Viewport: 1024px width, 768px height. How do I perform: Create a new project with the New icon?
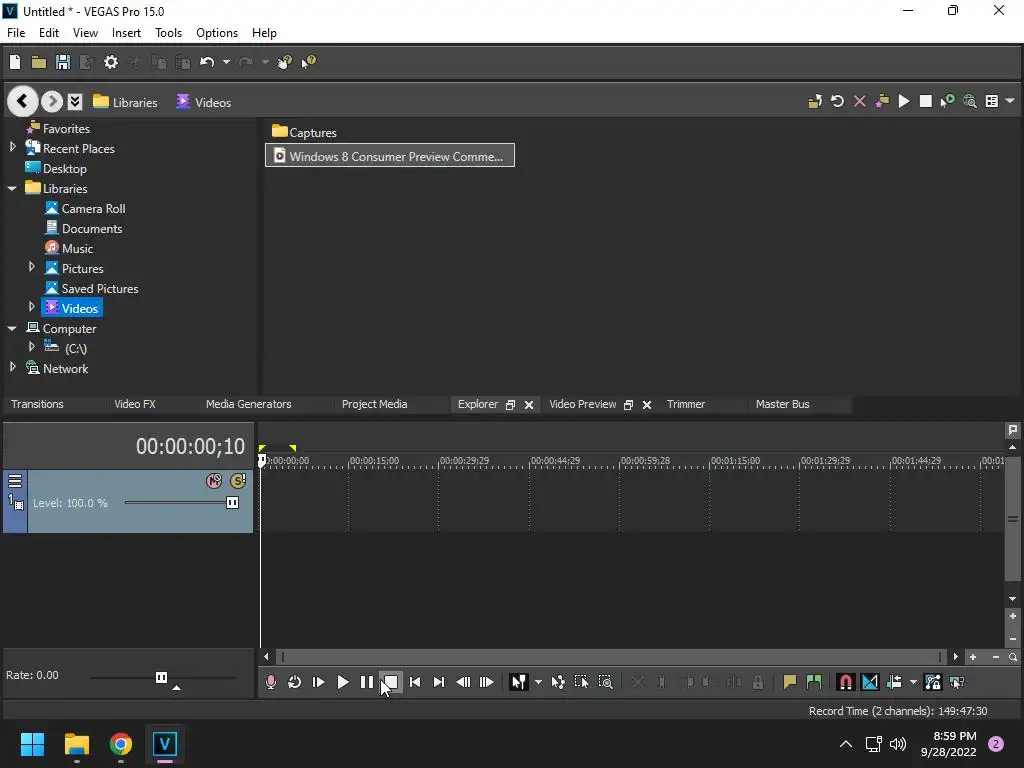coord(15,62)
